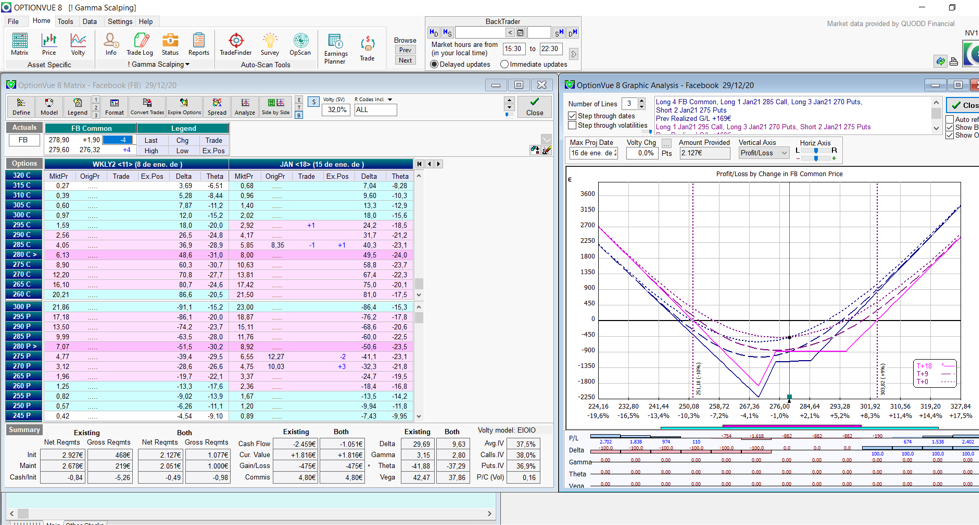Open the Earnings Planner
The width and height of the screenshot is (979, 525).
pos(335,49)
